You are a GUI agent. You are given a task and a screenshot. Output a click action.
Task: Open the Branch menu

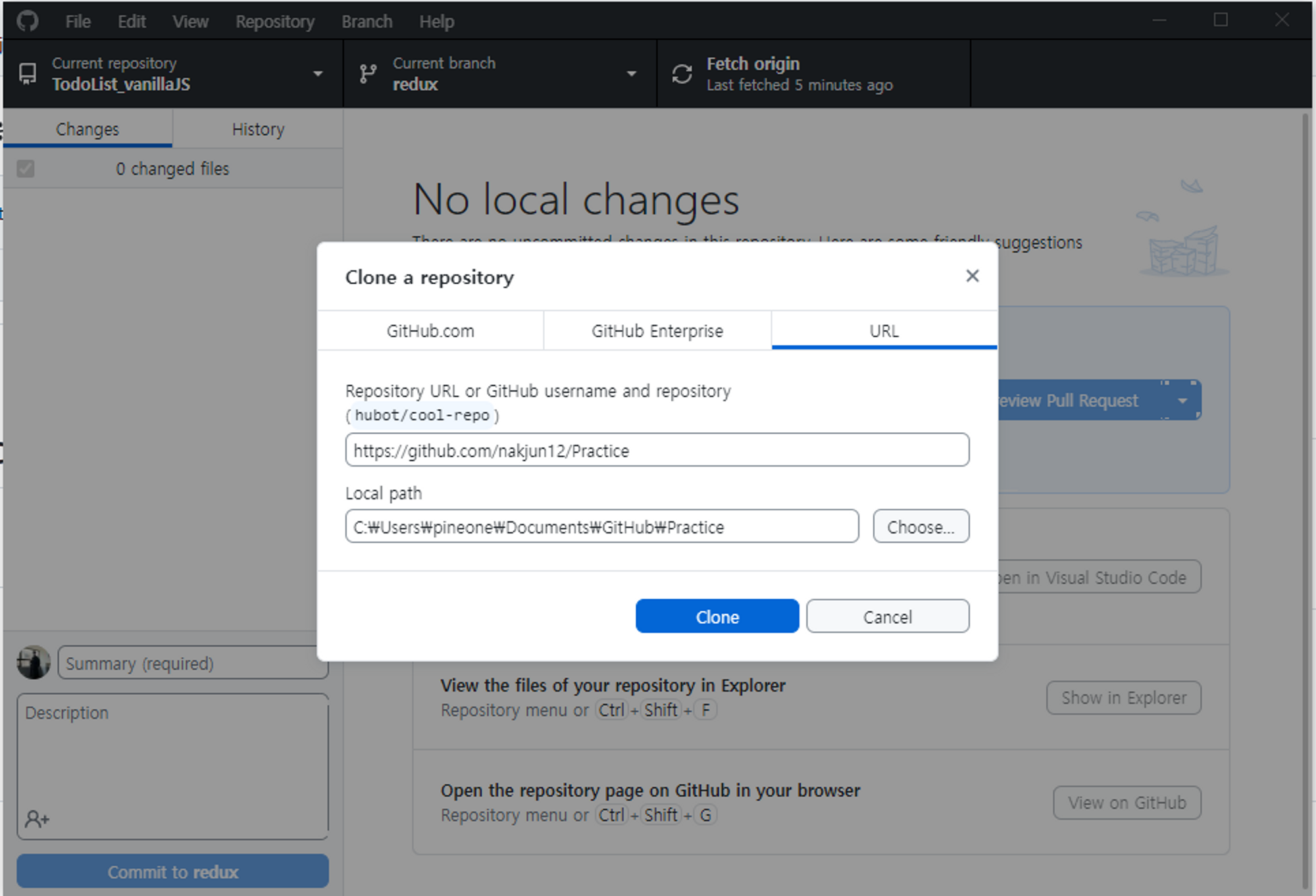click(x=367, y=22)
